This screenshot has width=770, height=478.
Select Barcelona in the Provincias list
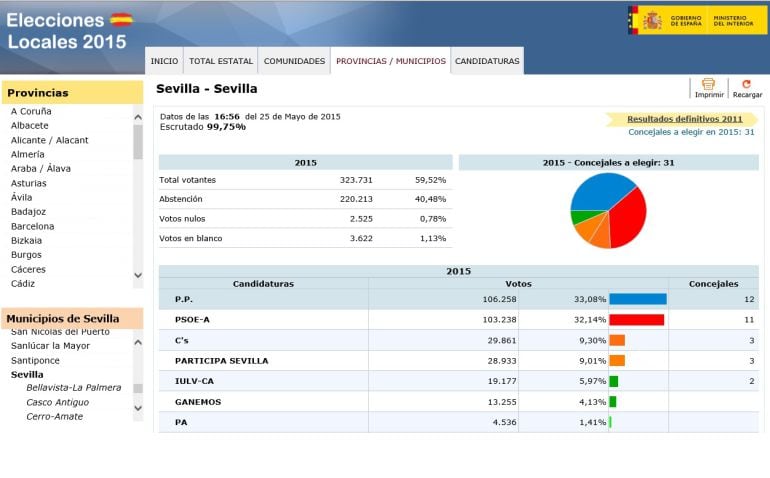[33, 226]
